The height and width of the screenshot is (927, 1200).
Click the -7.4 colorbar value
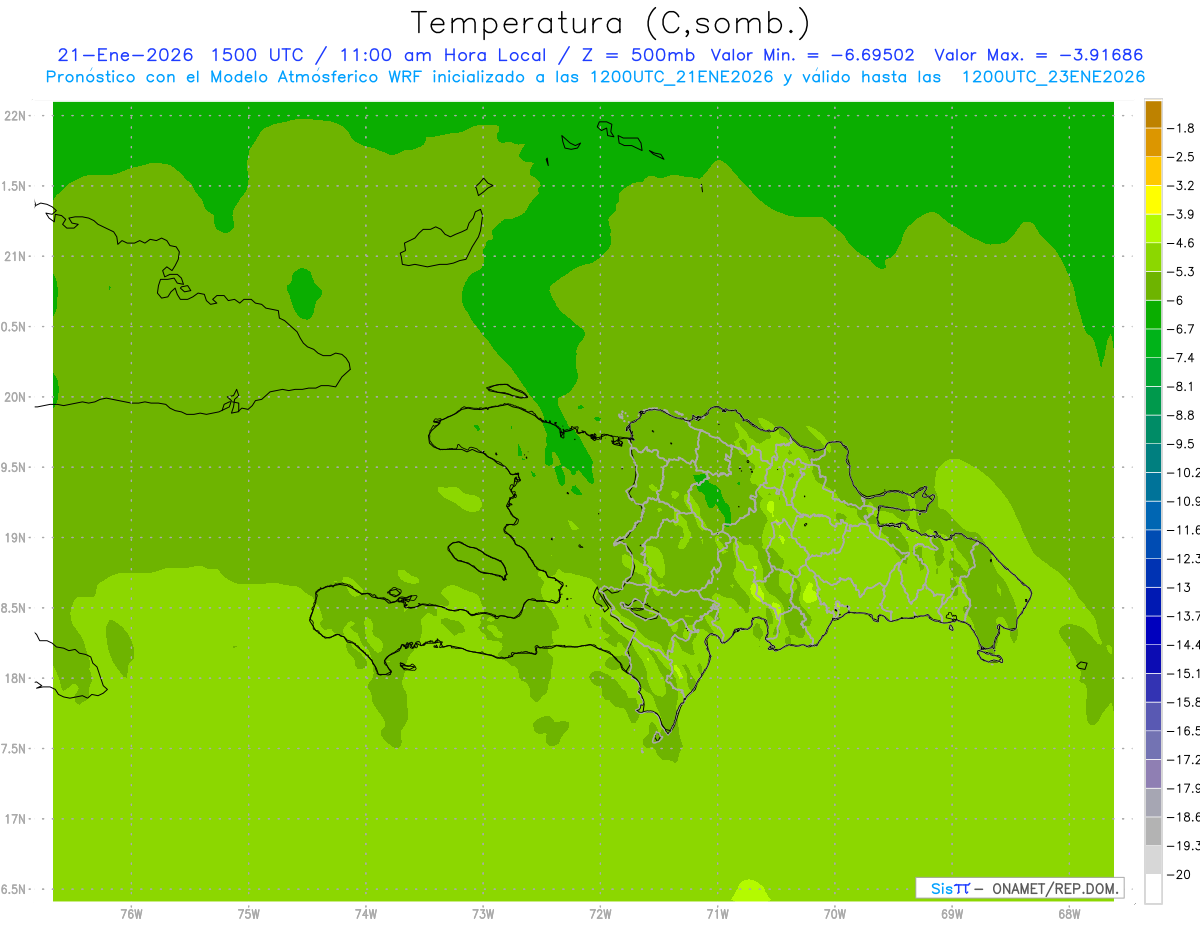1182,358
